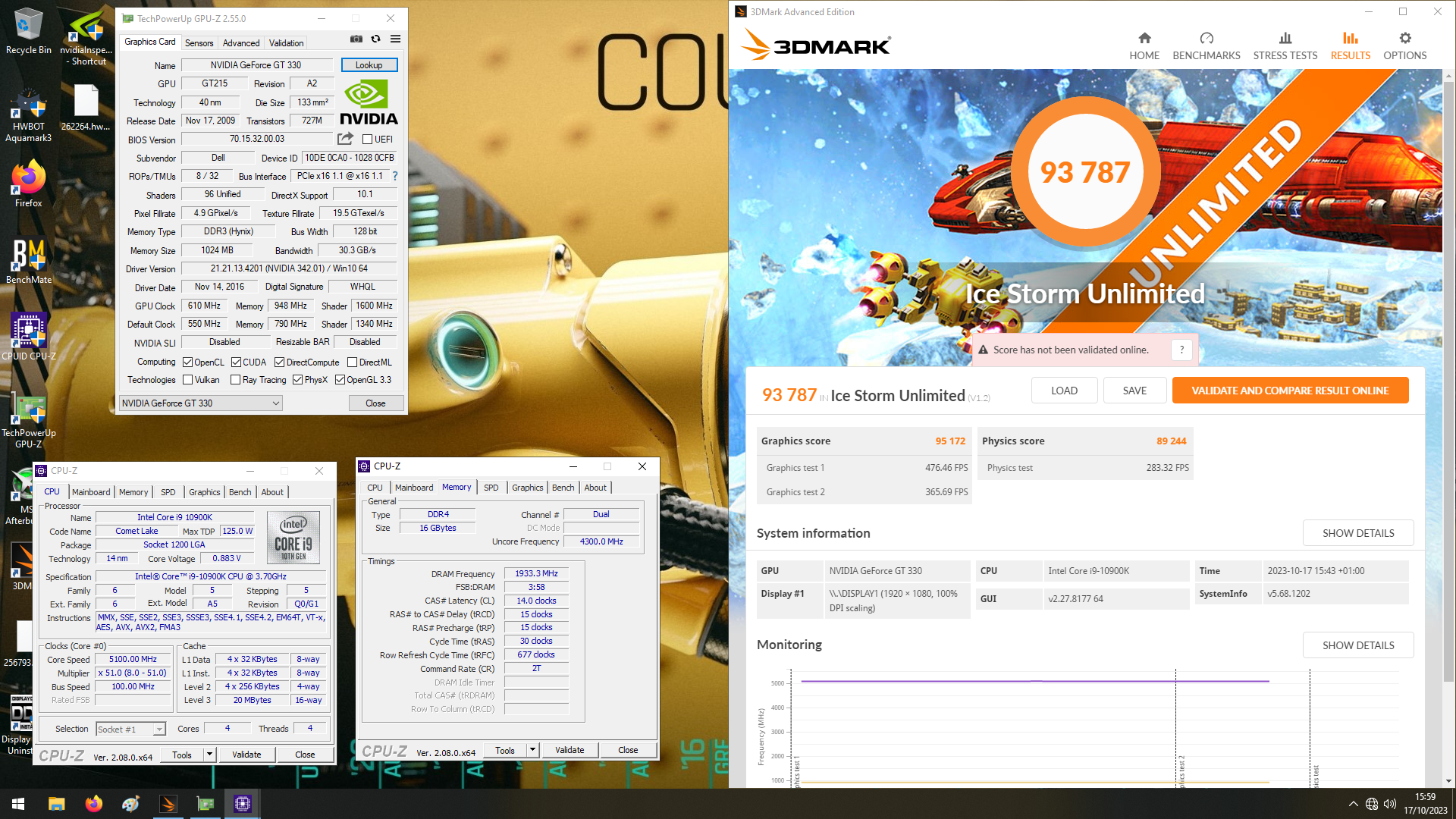Image resolution: width=1456 pixels, height=819 pixels.
Task: Click the GPU-Z screenshot camera icon
Action: 356,39
